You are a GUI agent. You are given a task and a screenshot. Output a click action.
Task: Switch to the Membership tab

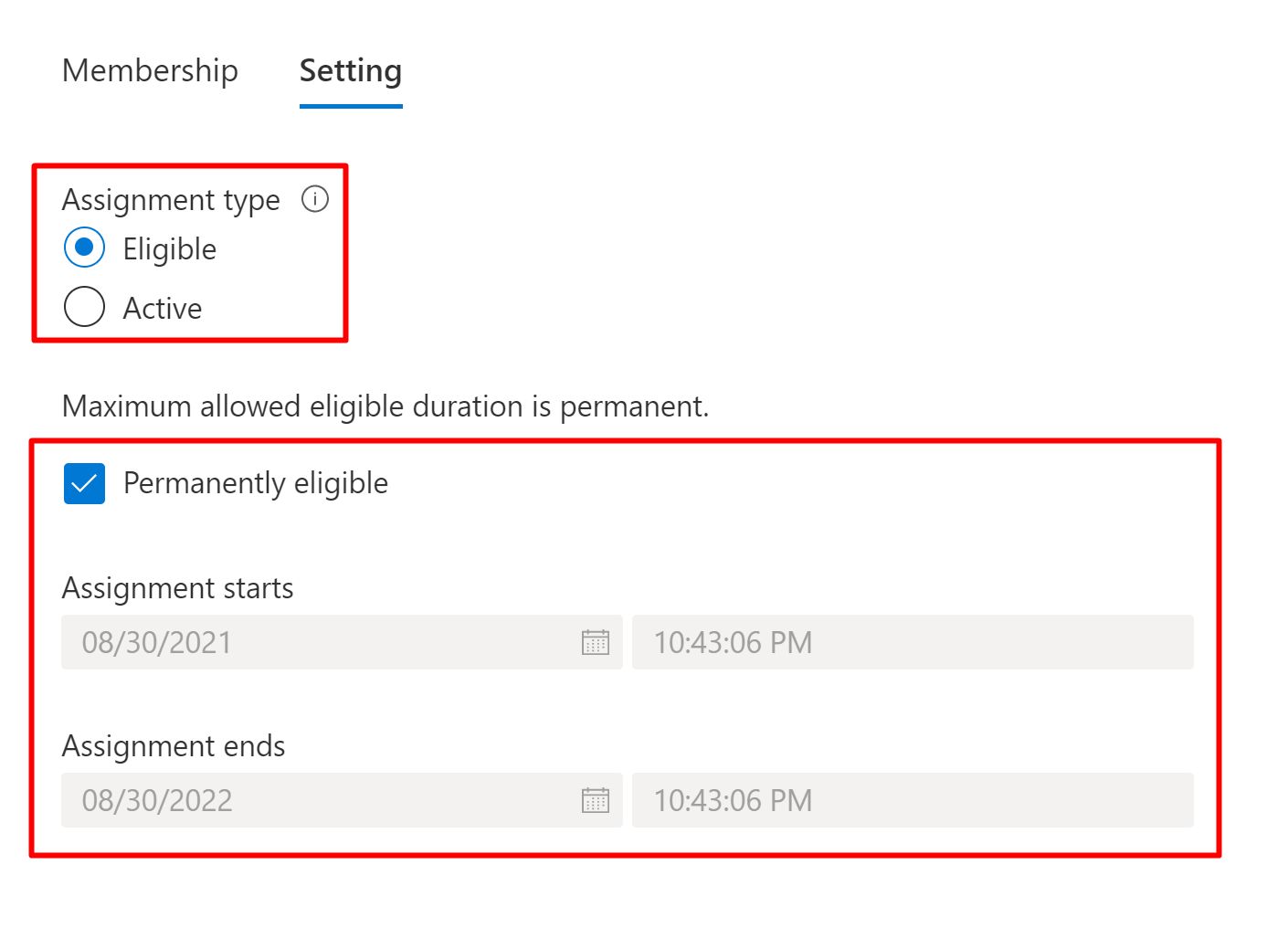coord(150,70)
